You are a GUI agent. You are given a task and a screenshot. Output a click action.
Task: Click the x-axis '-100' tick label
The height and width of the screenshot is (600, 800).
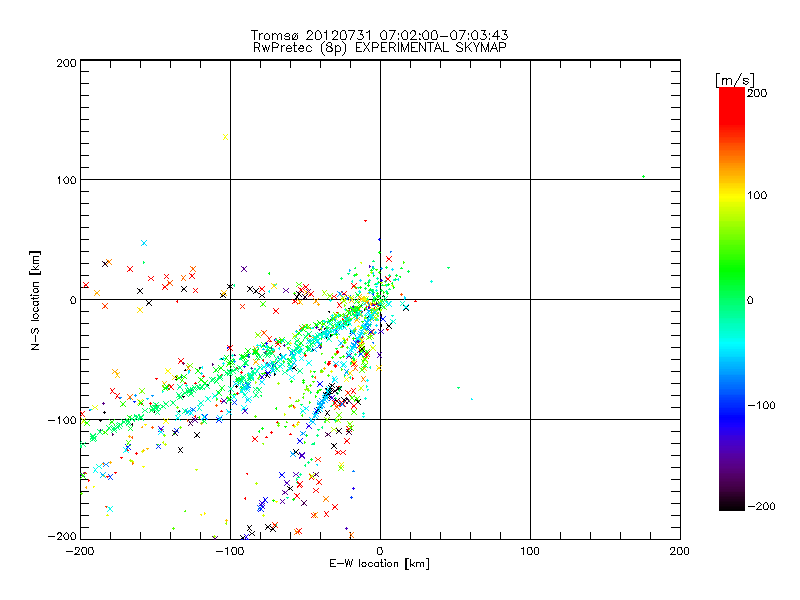(x=229, y=551)
